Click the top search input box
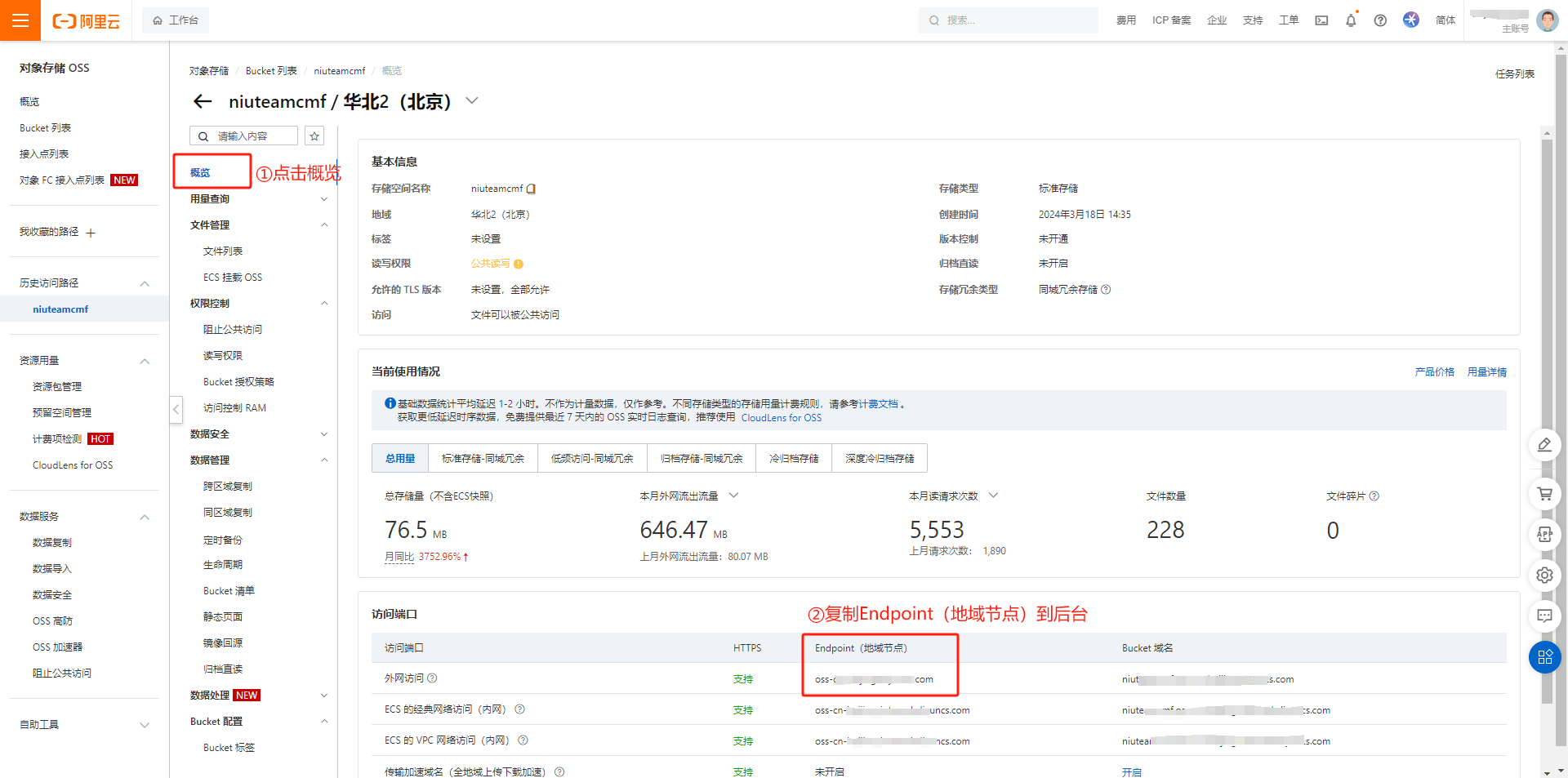This screenshot has height=778, width=1568. 1009,20
